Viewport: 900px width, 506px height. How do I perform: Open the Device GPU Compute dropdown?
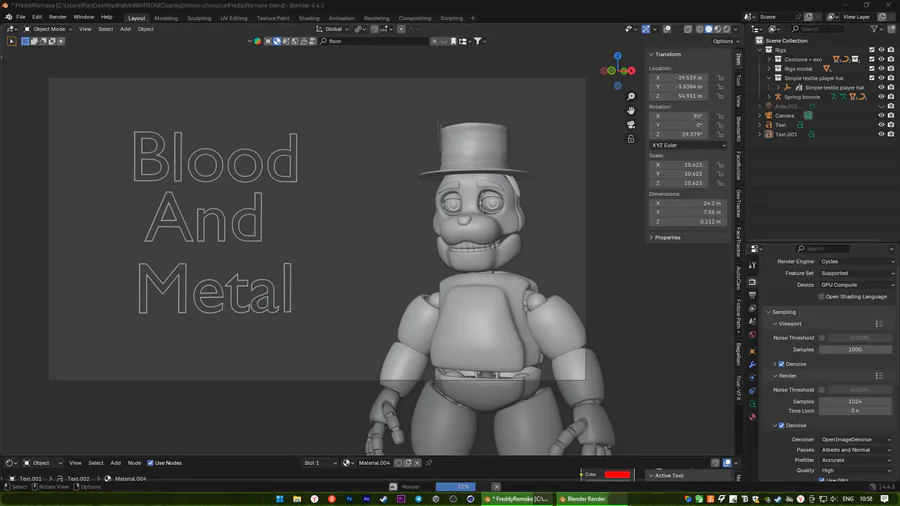(x=857, y=285)
